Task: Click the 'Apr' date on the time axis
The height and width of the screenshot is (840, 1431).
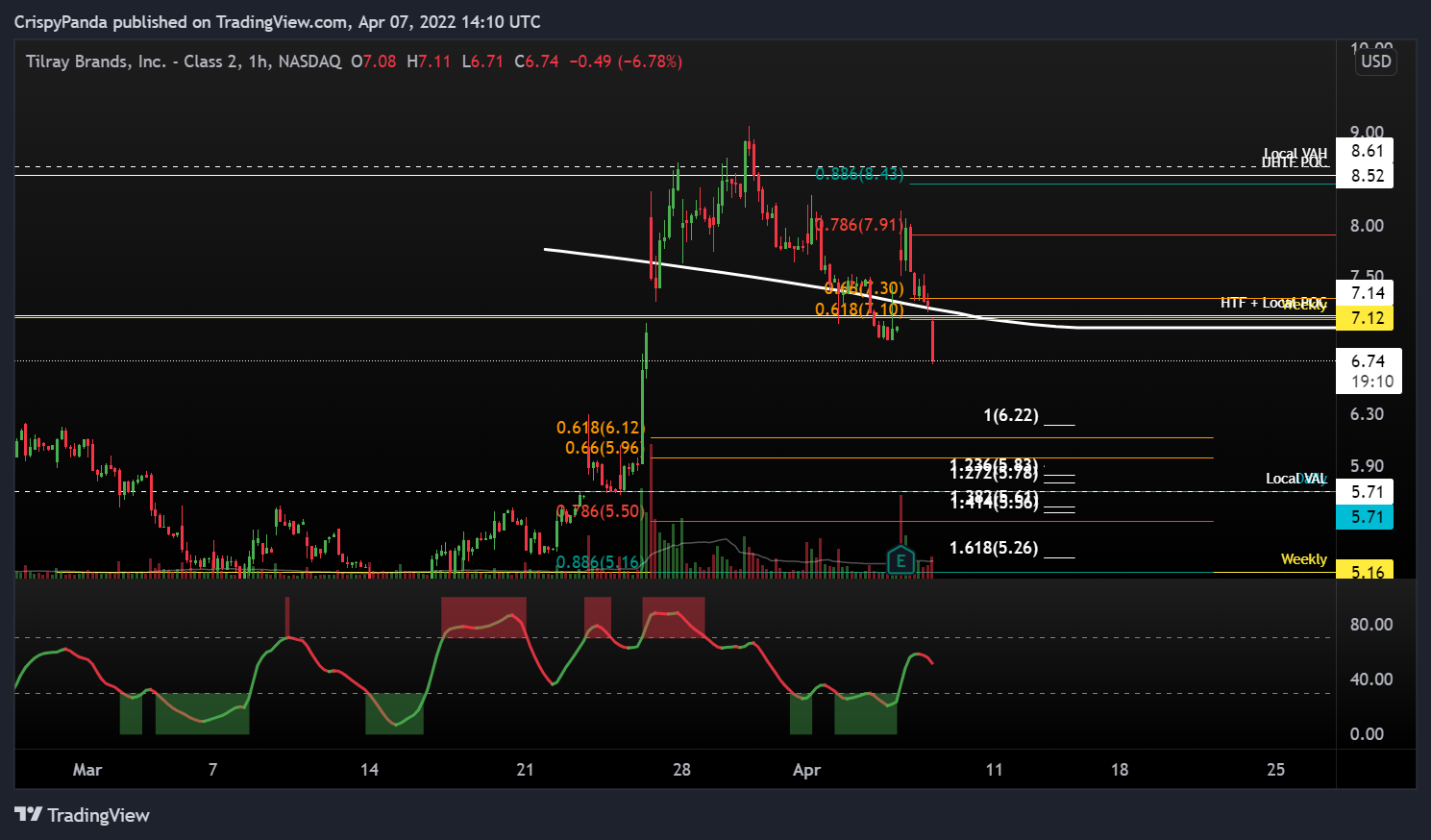Action: [x=806, y=770]
